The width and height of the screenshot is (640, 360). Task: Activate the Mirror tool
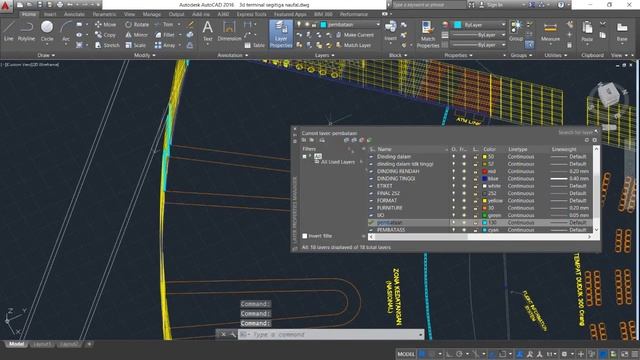tap(136, 35)
